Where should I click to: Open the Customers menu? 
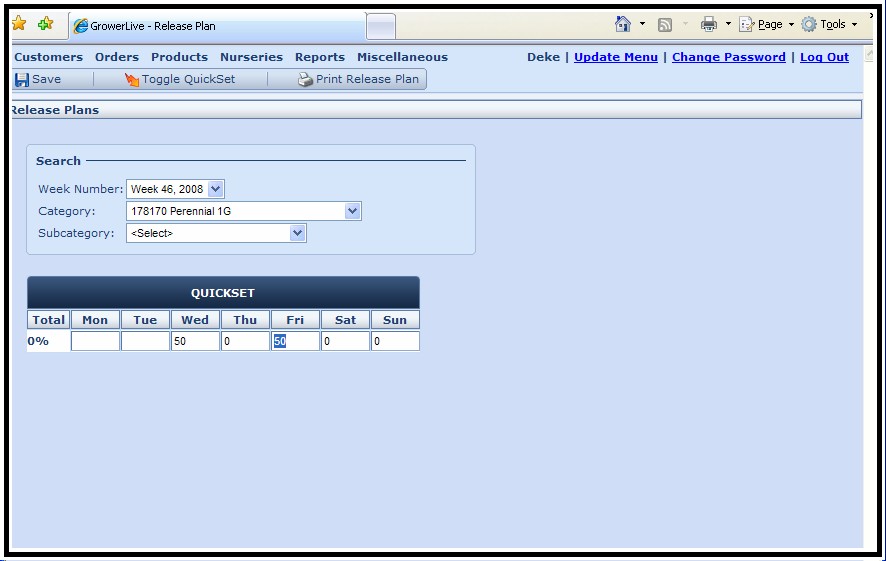point(49,57)
